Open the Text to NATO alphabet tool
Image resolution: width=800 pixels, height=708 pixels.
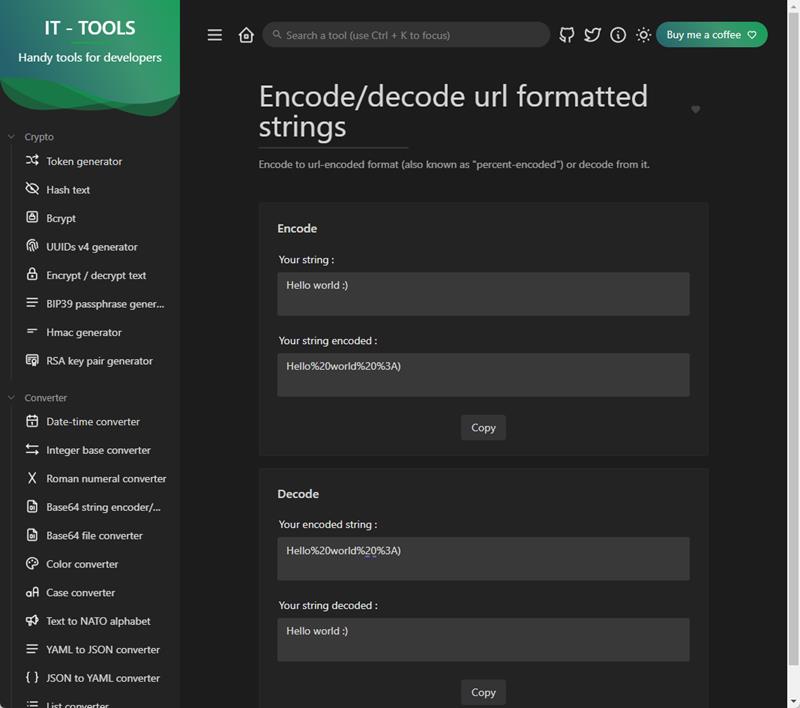click(x=100, y=621)
